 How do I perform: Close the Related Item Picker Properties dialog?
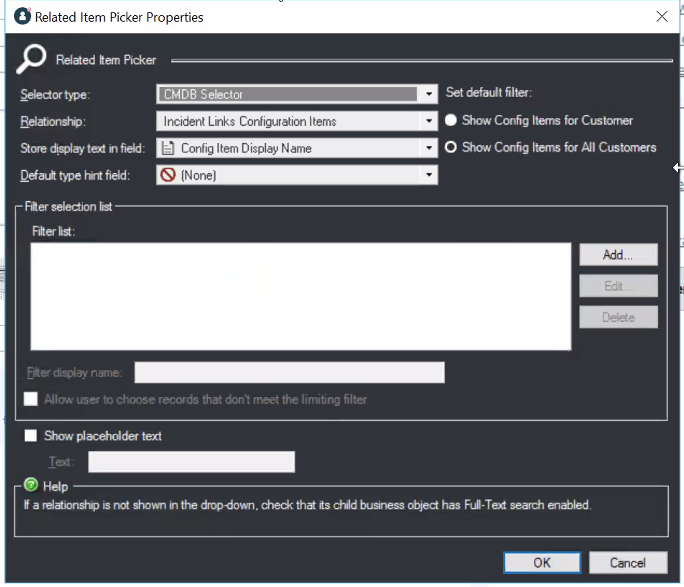tap(661, 16)
